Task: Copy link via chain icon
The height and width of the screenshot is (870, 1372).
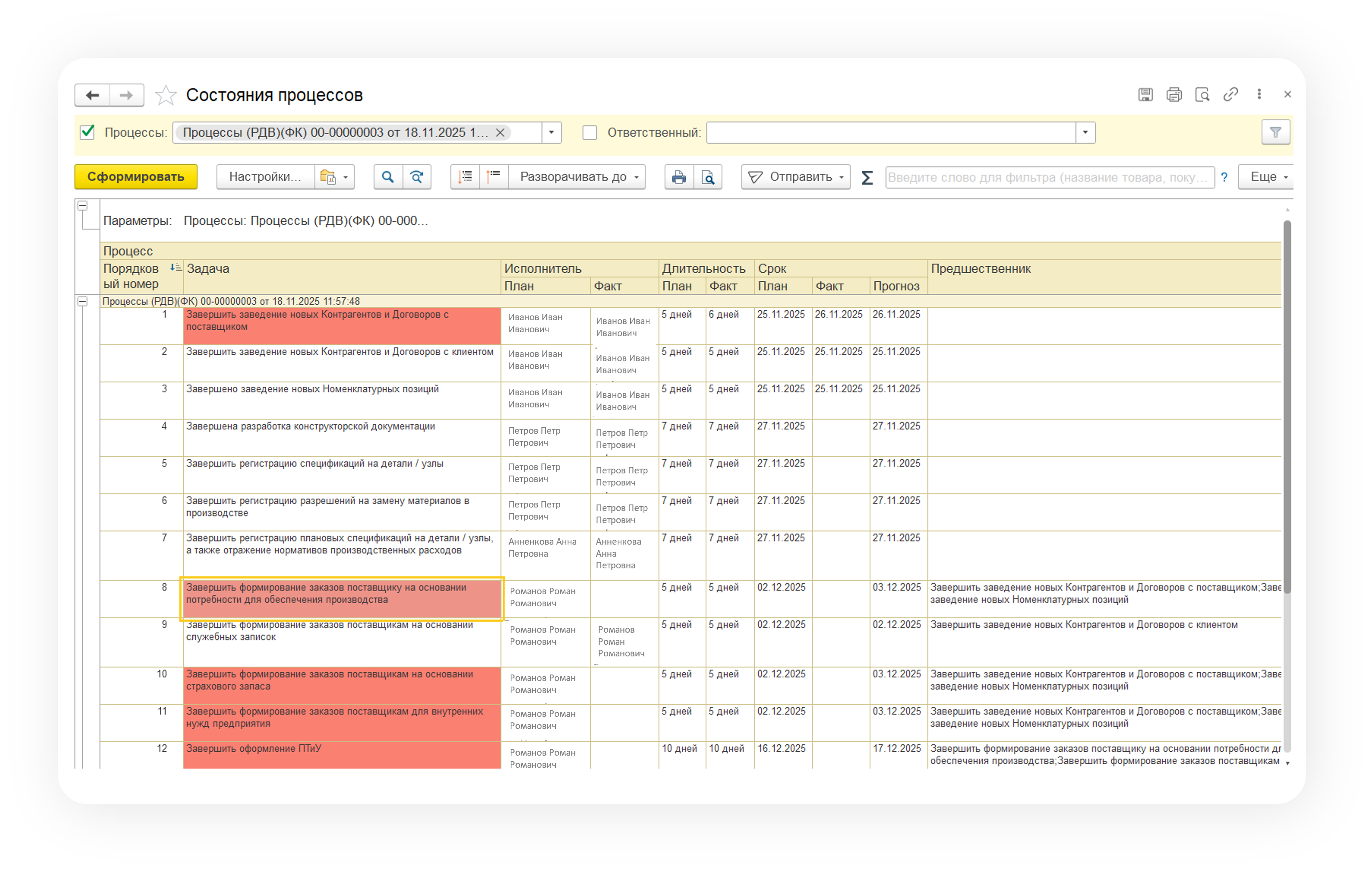Action: (x=1230, y=94)
